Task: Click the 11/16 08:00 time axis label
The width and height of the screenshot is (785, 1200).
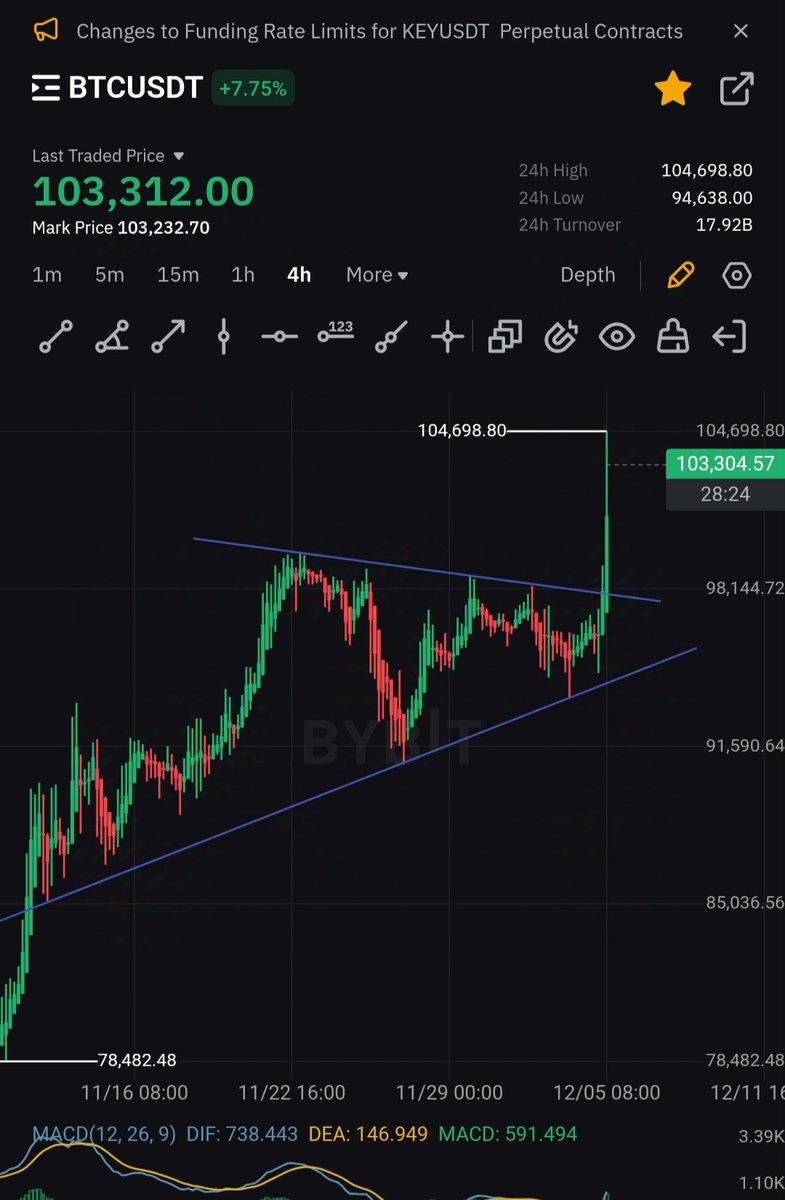Action: click(x=134, y=1093)
